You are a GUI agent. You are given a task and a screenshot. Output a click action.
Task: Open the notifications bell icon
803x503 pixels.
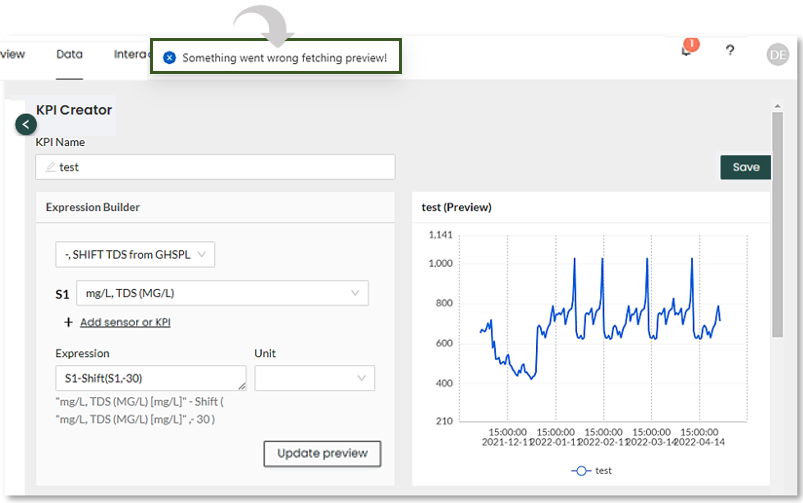coord(686,51)
